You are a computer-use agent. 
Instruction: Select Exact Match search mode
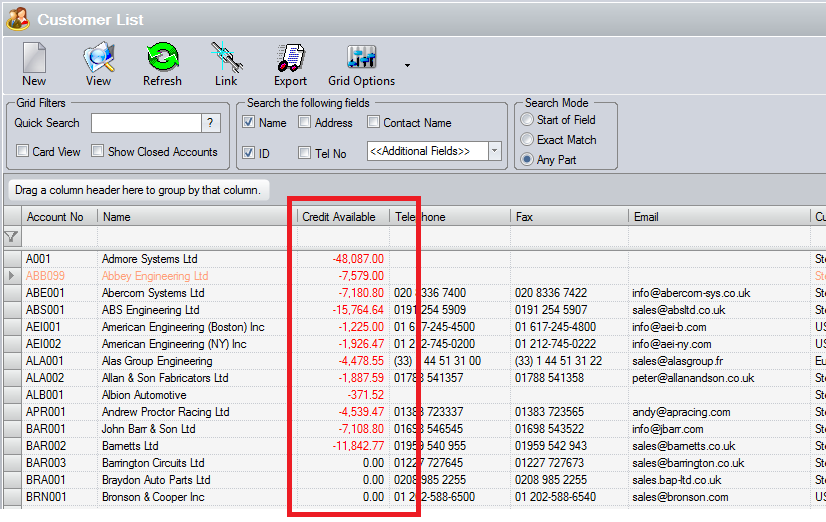pos(527,140)
